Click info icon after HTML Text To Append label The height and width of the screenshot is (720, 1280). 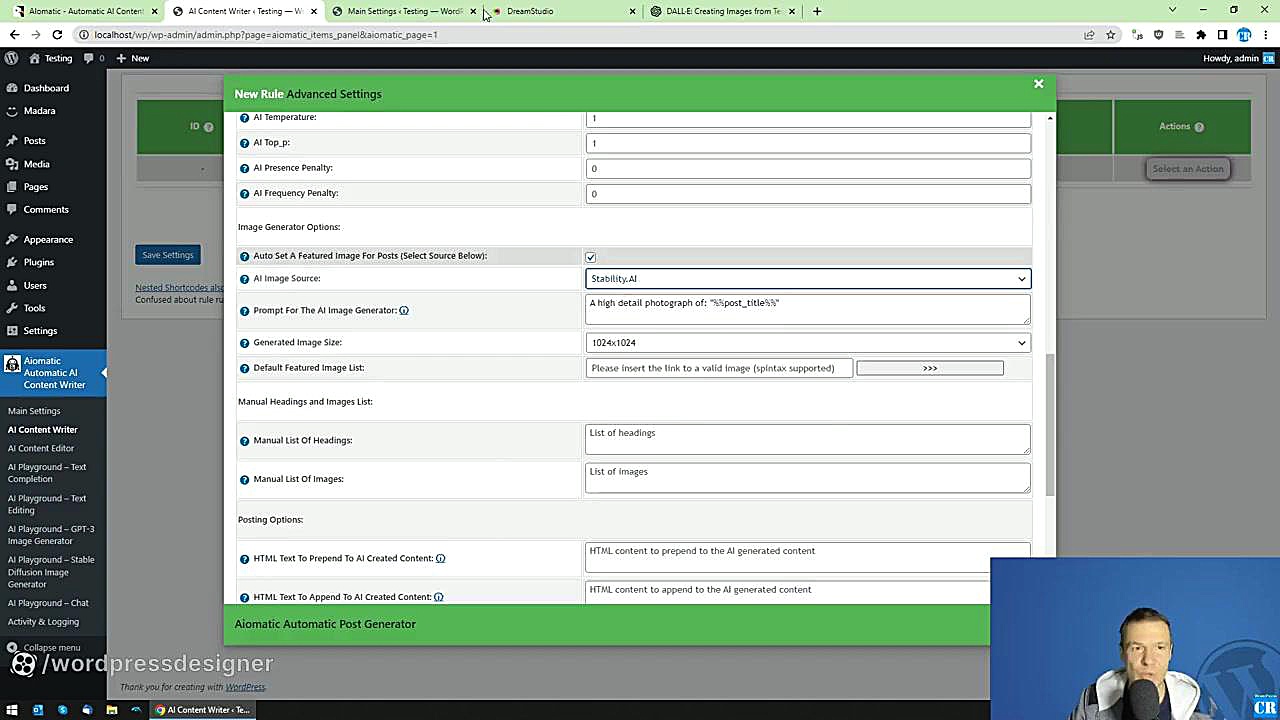click(439, 597)
